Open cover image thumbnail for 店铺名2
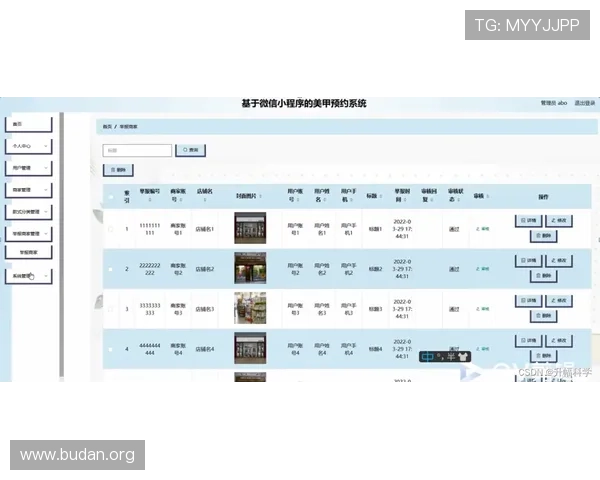This screenshot has width=600, height=480. pyautogui.click(x=250, y=268)
